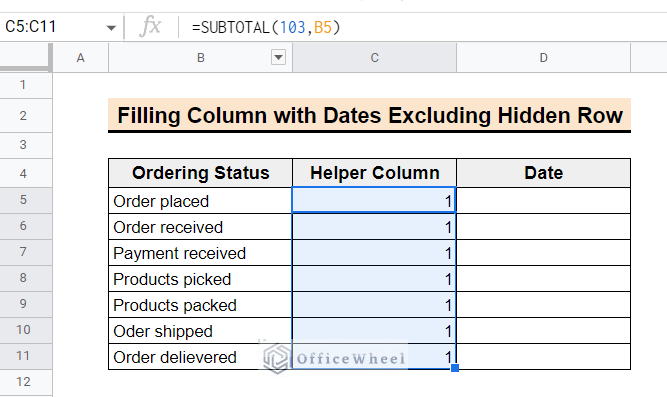This screenshot has width=667, height=397.
Task: Click the 'Date' header cell
Action: pos(543,173)
